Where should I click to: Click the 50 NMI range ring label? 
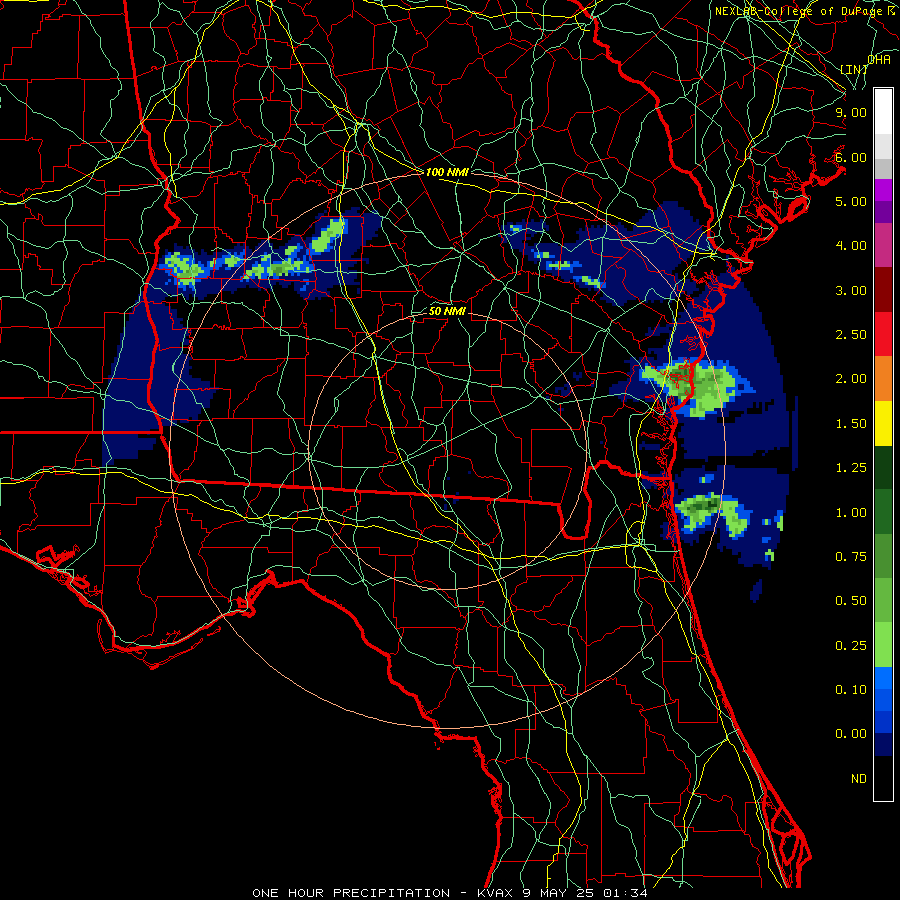(x=447, y=312)
